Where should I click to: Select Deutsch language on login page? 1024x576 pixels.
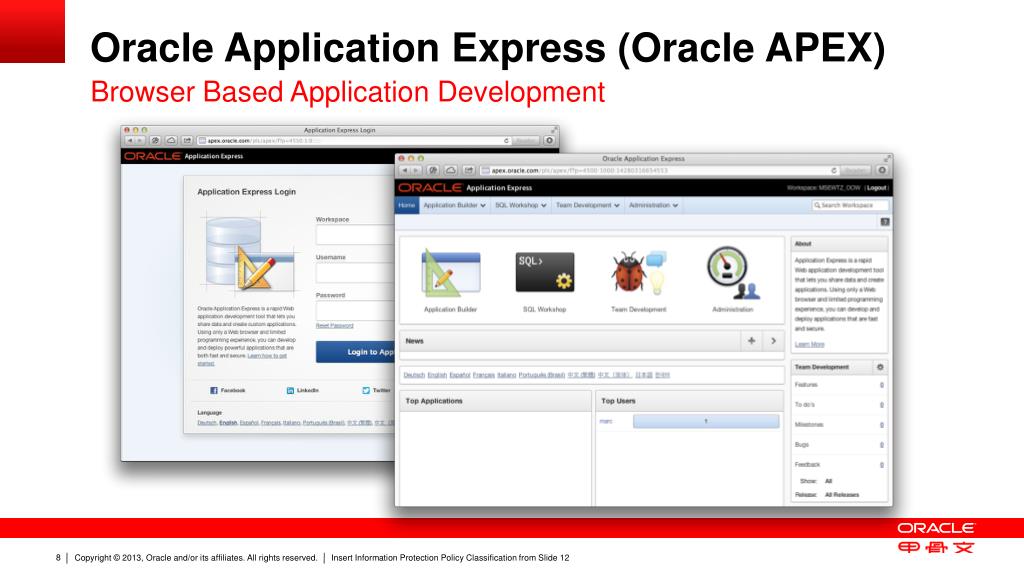(207, 423)
